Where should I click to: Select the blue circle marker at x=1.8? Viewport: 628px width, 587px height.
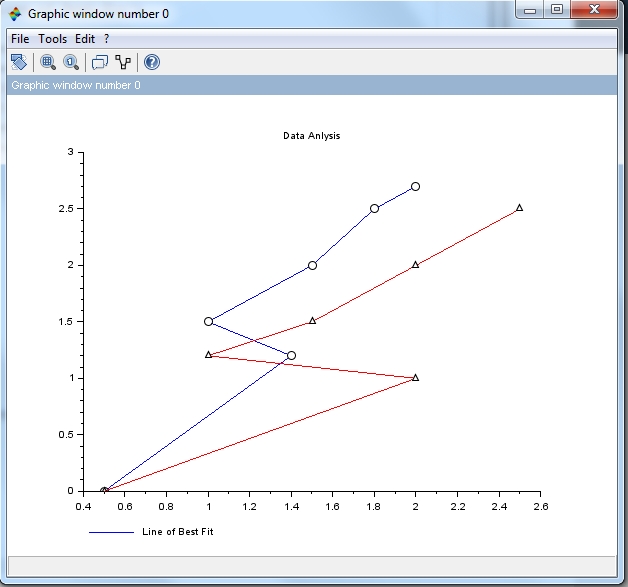[x=374, y=209]
